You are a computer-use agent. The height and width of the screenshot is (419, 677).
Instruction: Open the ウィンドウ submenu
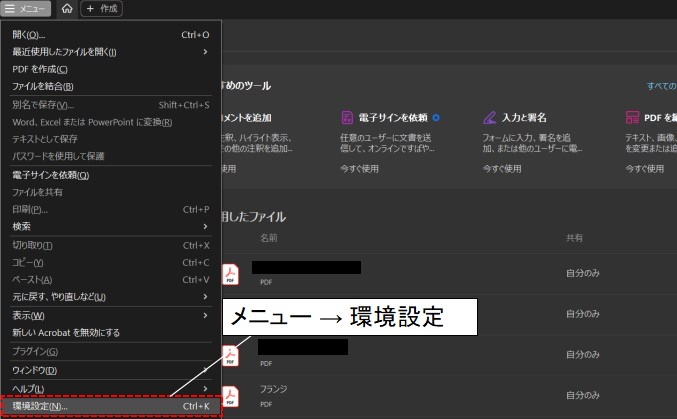click(x=35, y=370)
